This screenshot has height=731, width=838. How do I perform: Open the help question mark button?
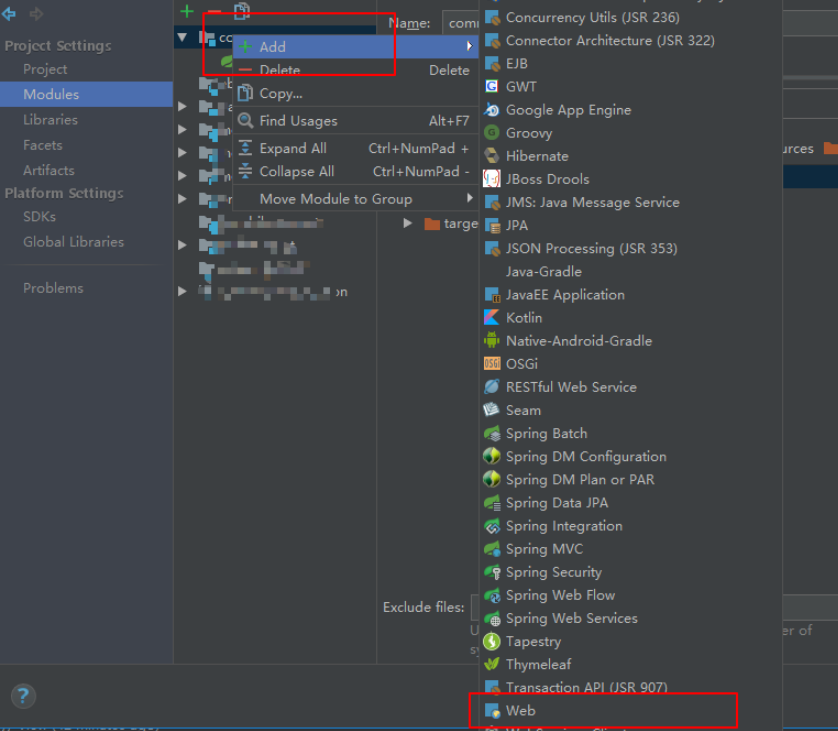pos(23,696)
